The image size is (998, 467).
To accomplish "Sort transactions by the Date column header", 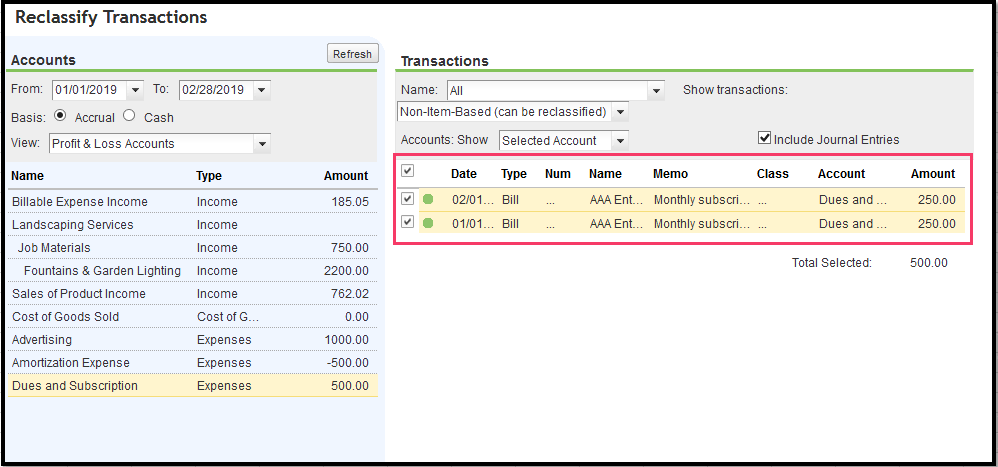I will [x=464, y=174].
